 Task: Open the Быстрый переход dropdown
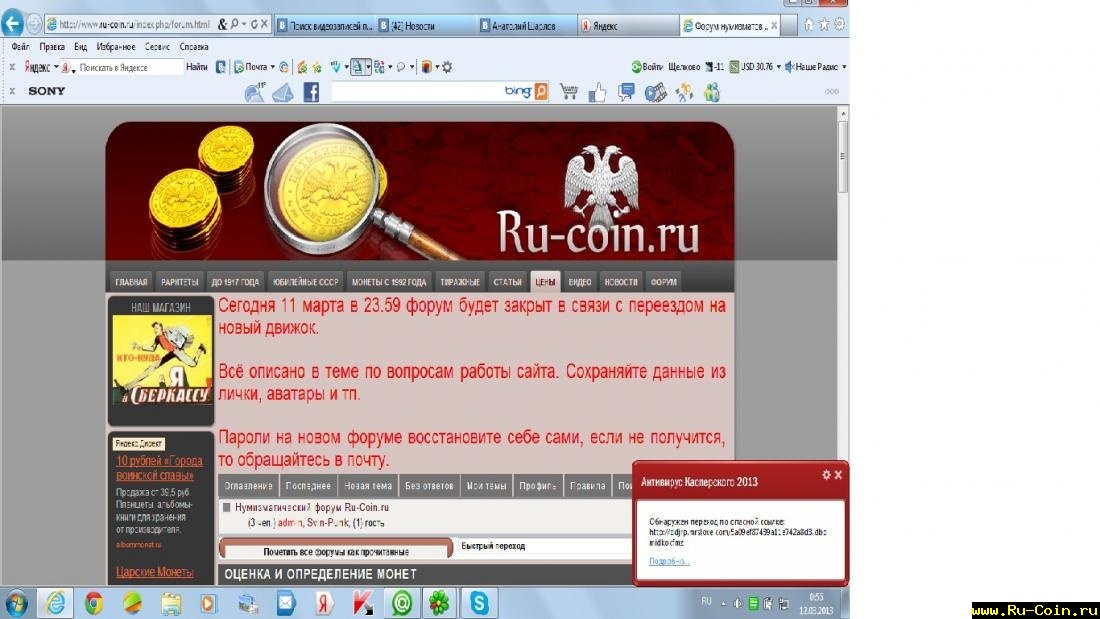(544, 546)
